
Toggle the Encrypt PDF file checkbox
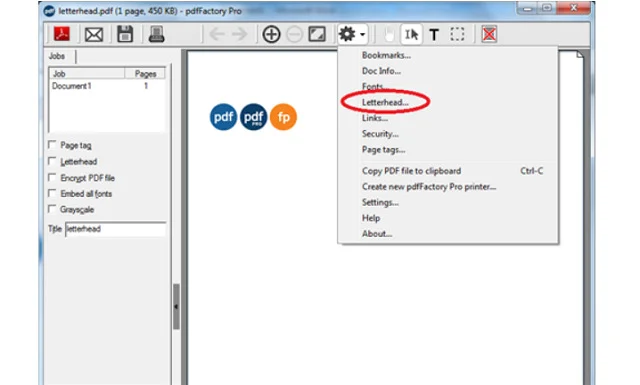[x=52, y=177]
